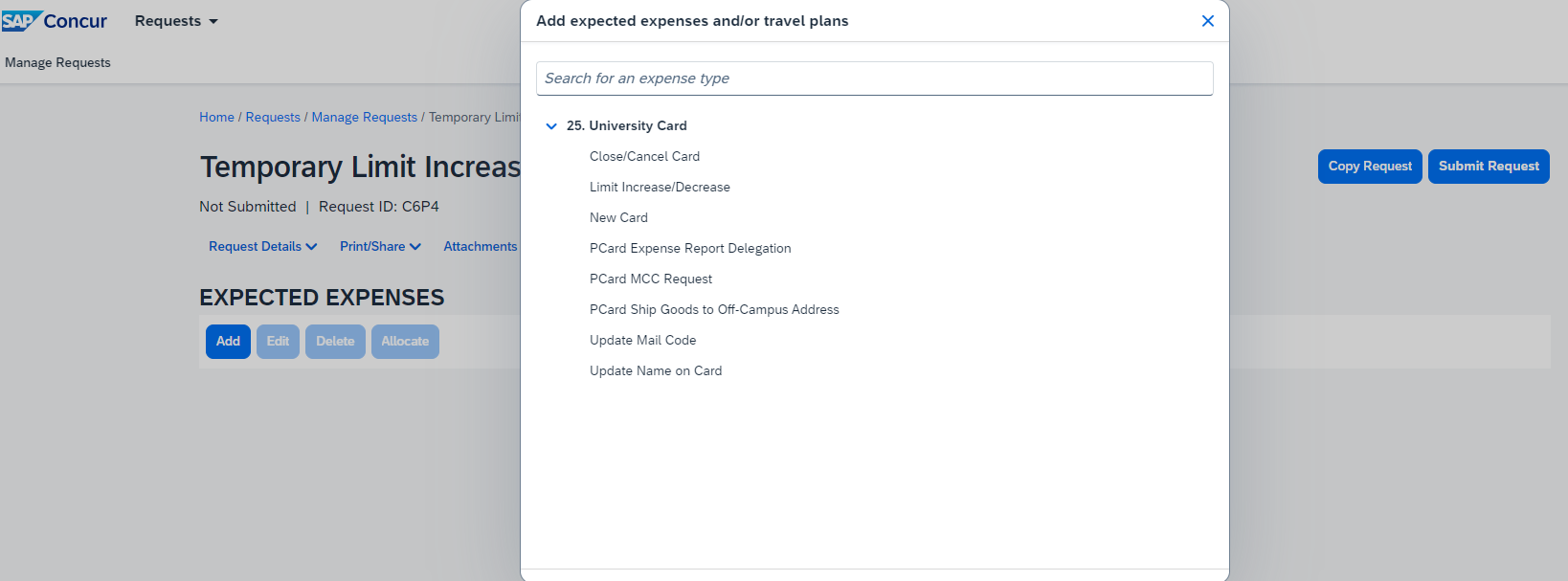Close the add expected expenses dialog
The height and width of the screenshot is (581, 1568).
[x=1207, y=21]
